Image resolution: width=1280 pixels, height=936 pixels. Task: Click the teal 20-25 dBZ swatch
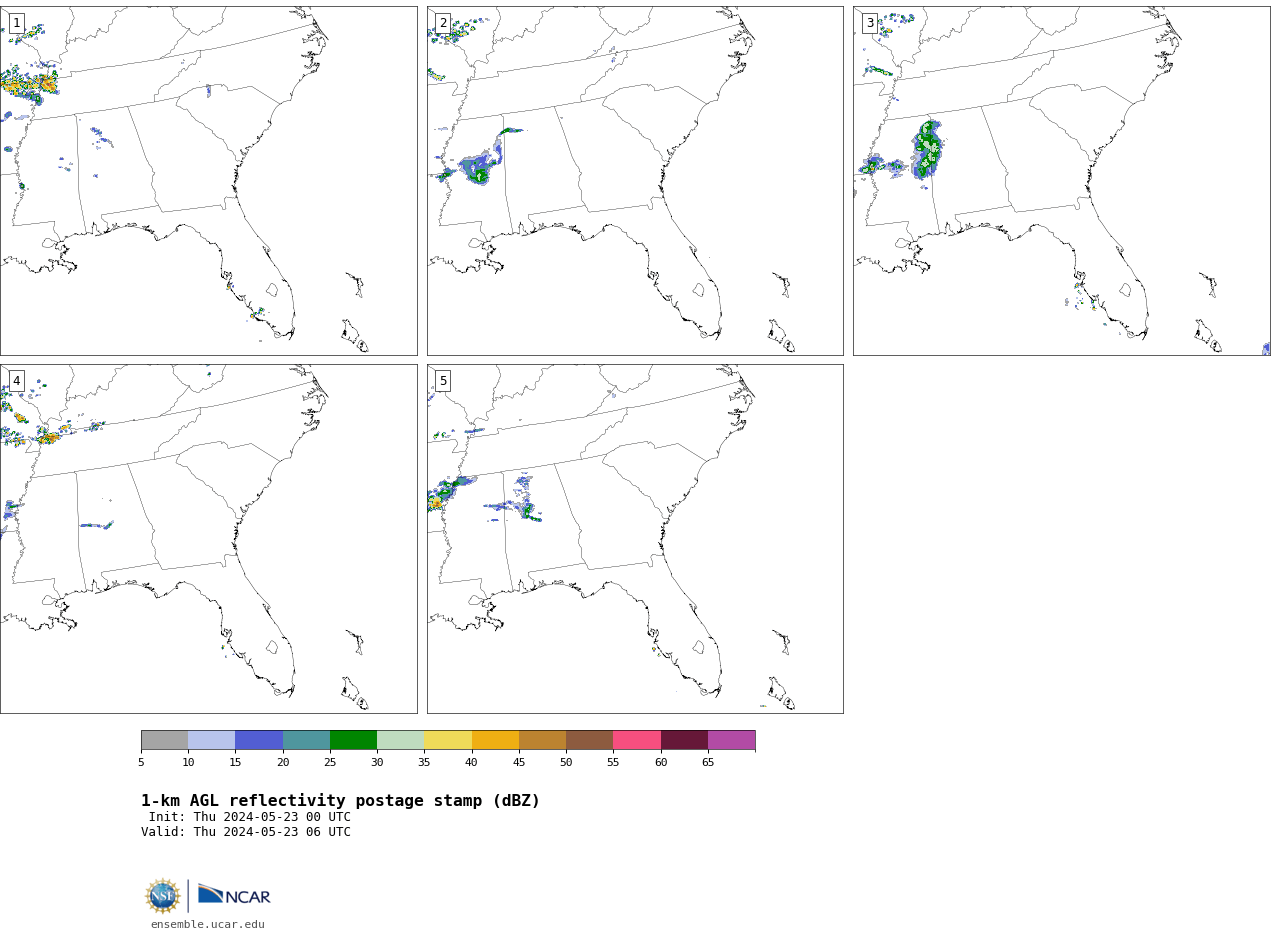tap(306, 740)
